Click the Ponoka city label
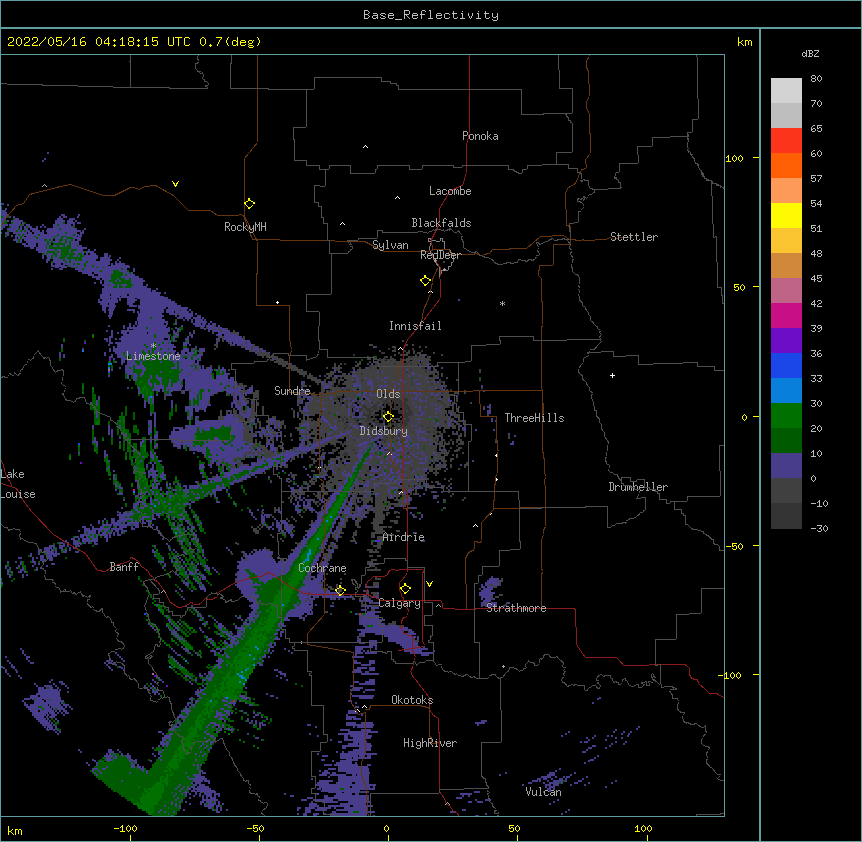This screenshot has width=862, height=842. coord(480,136)
